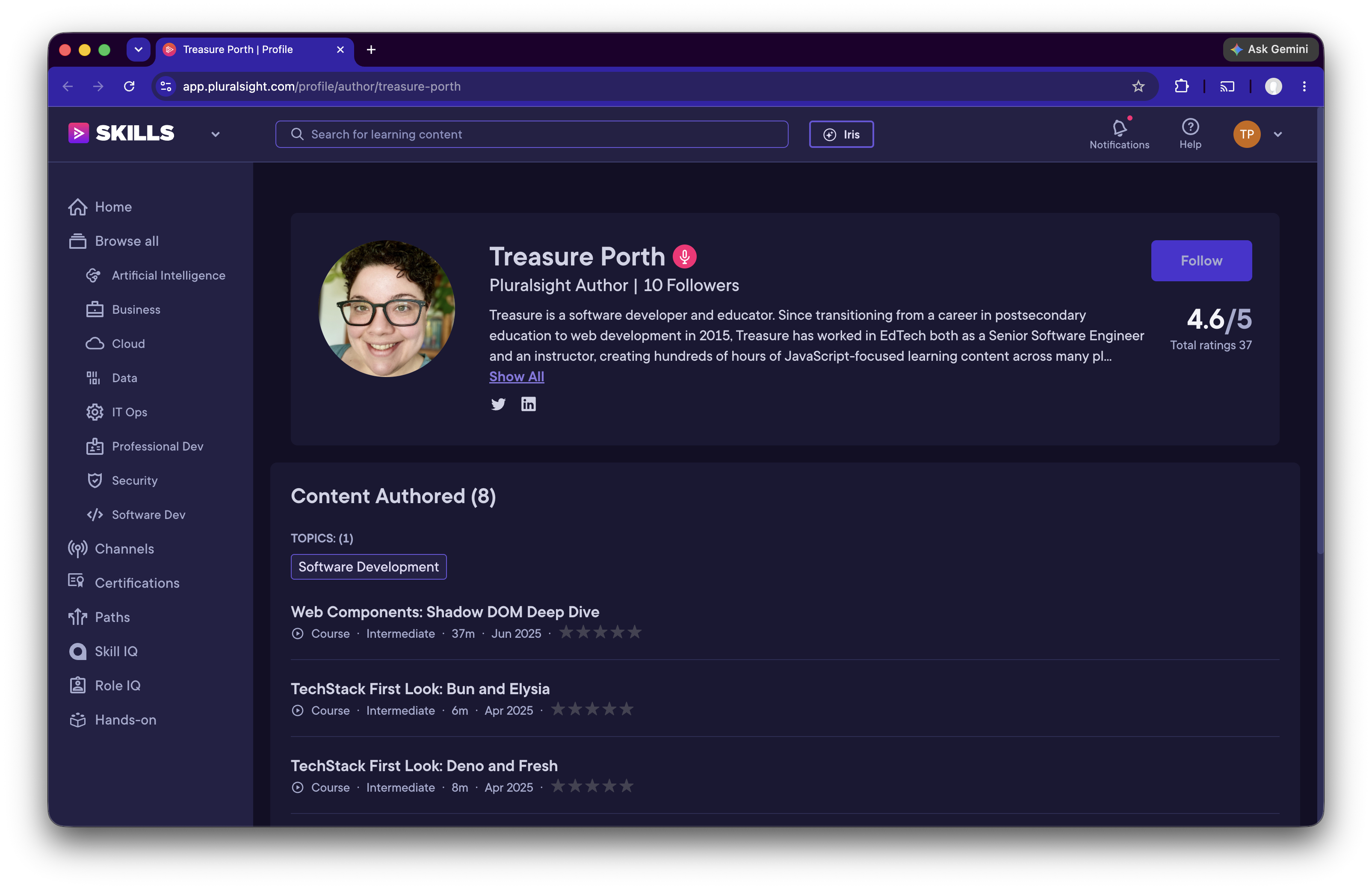Image resolution: width=1372 pixels, height=890 pixels.
Task: Open the Skill IQ menu item
Action: (x=116, y=651)
